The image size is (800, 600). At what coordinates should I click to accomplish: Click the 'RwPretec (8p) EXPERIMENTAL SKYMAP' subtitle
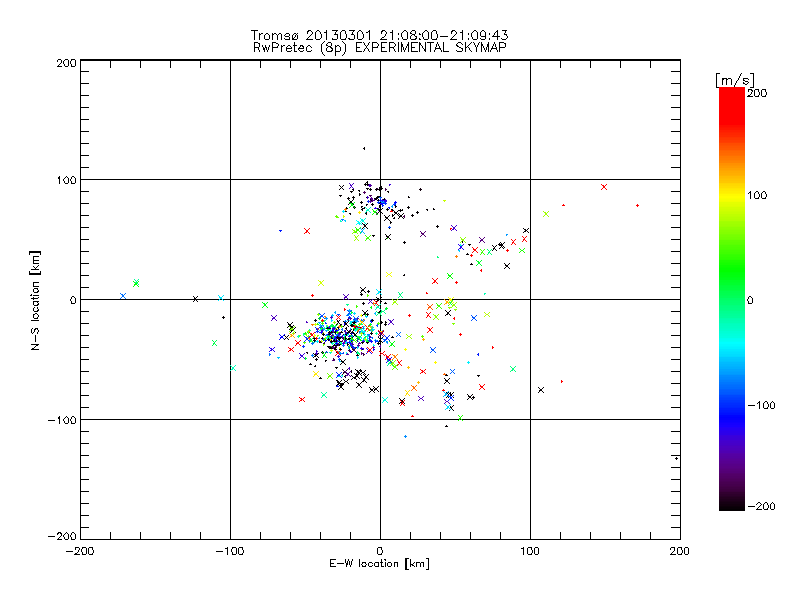(380, 48)
